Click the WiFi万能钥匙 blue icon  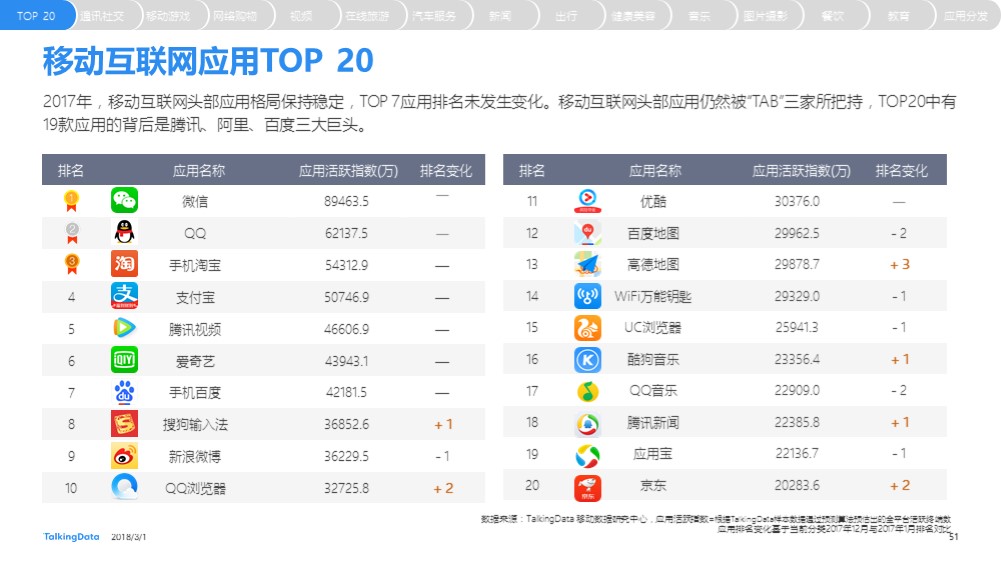tap(587, 296)
